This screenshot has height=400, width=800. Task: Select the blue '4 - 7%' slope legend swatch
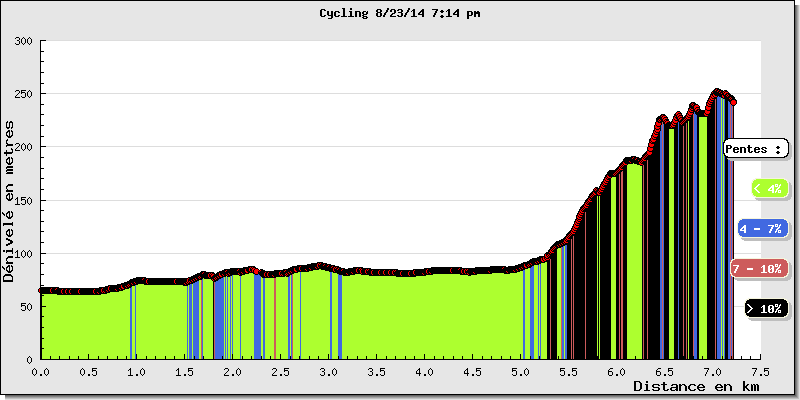[762, 229]
